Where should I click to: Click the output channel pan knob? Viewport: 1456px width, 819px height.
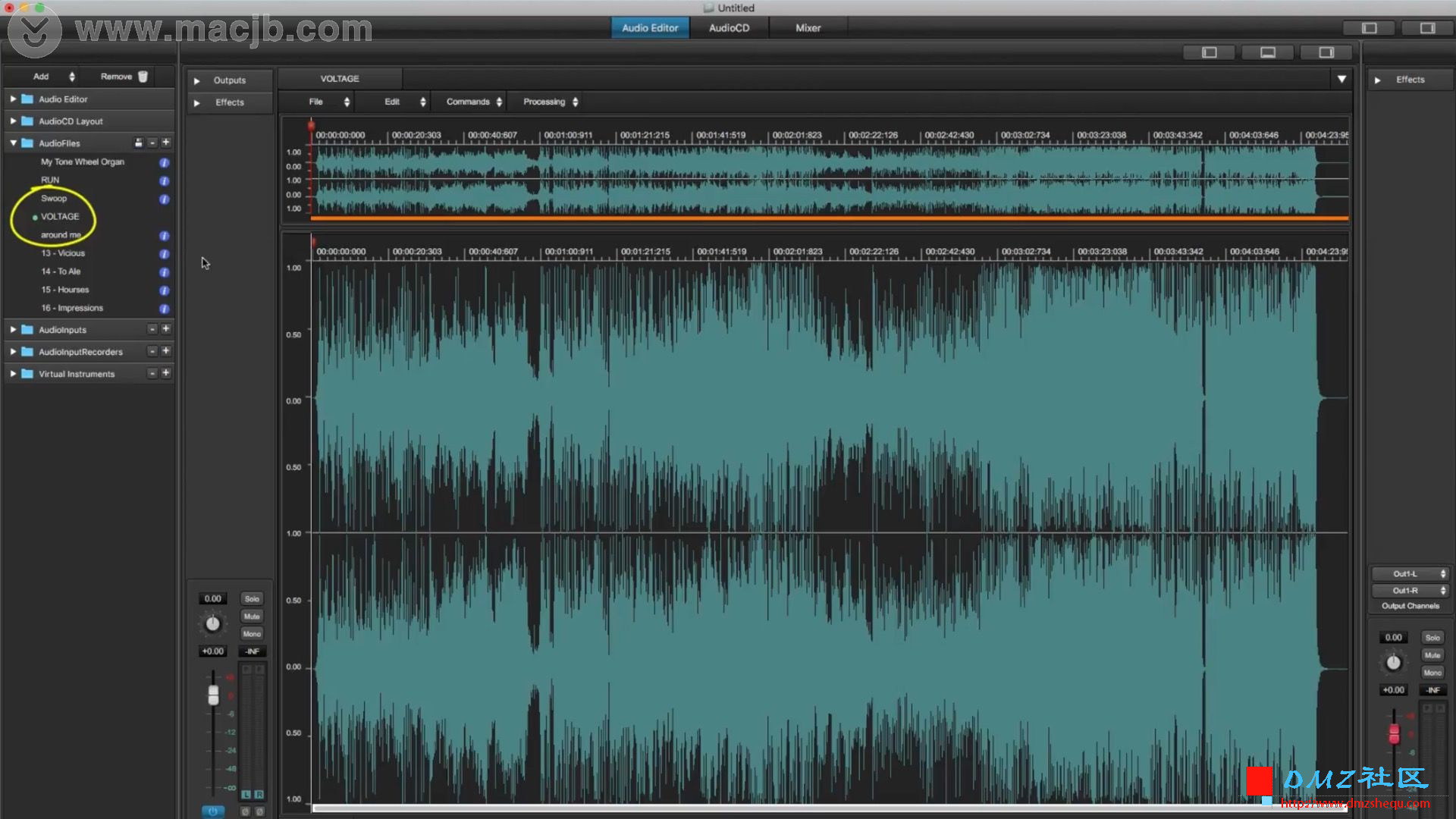[1394, 663]
